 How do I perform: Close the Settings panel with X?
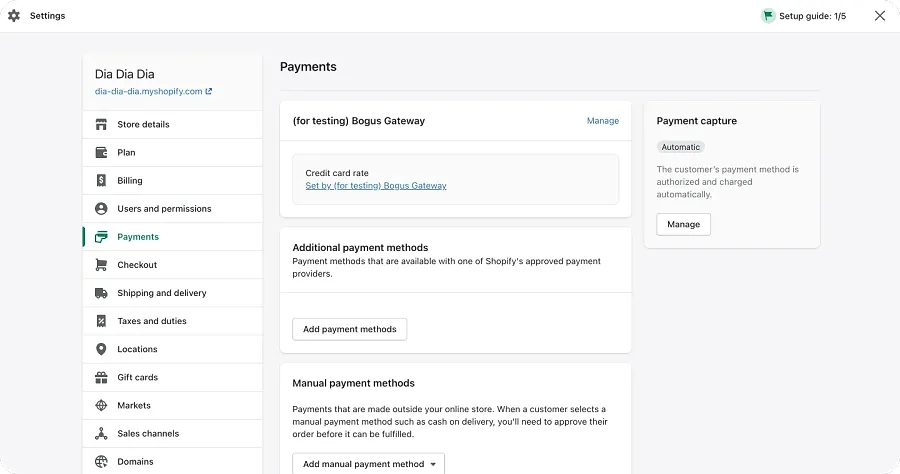(x=879, y=15)
